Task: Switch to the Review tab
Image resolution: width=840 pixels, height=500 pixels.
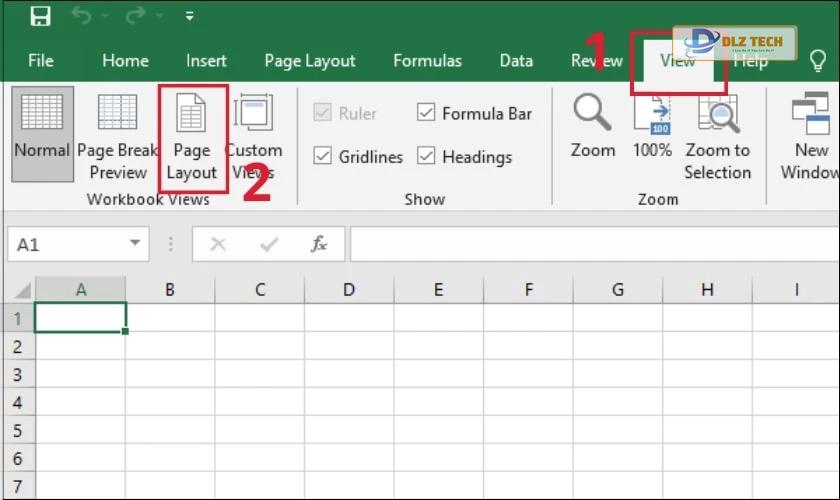Action: [x=596, y=61]
